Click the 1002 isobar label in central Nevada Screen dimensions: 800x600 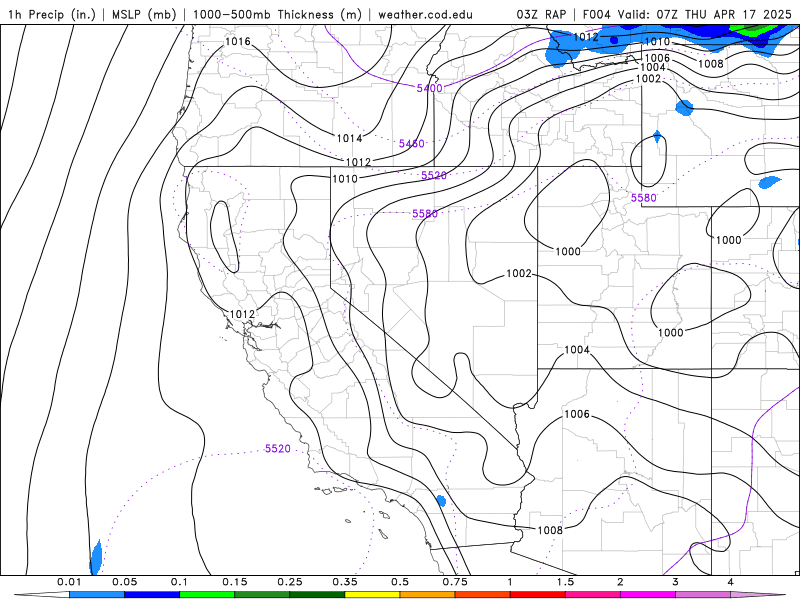click(519, 273)
